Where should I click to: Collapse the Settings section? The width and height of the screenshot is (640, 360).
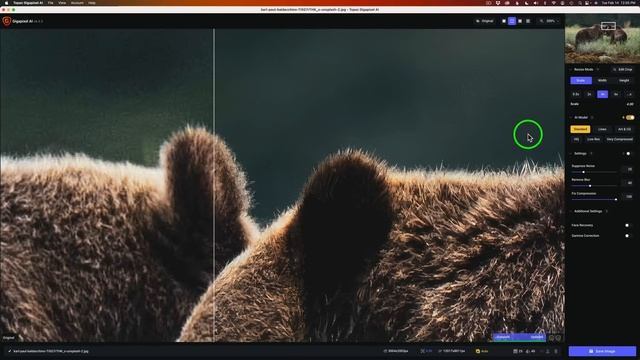click(x=571, y=153)
